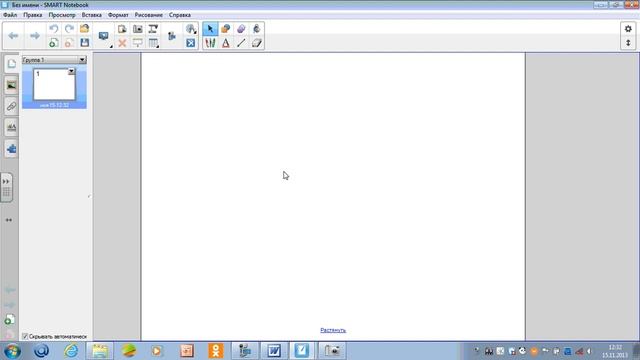The height and width of the screenshot is (360, 640).
Task: Click the Undo icon
Action: (x=53, y=29)
